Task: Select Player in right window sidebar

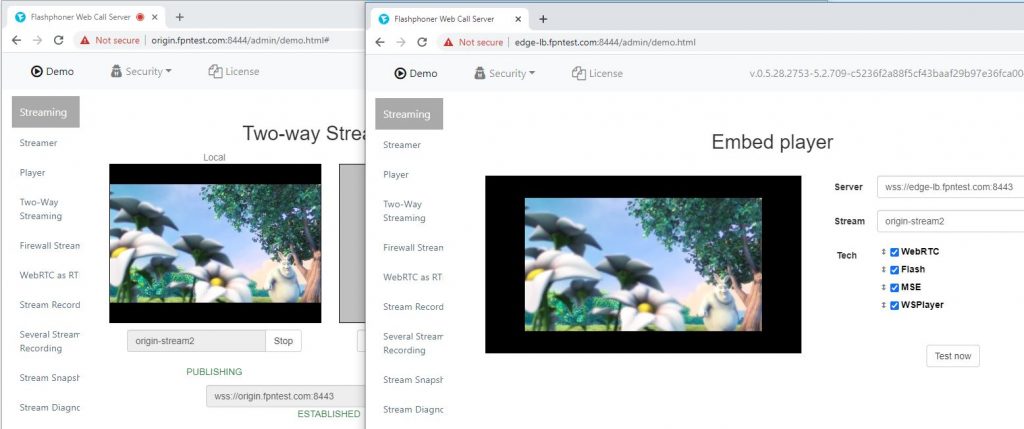Action: click(396, 174)
